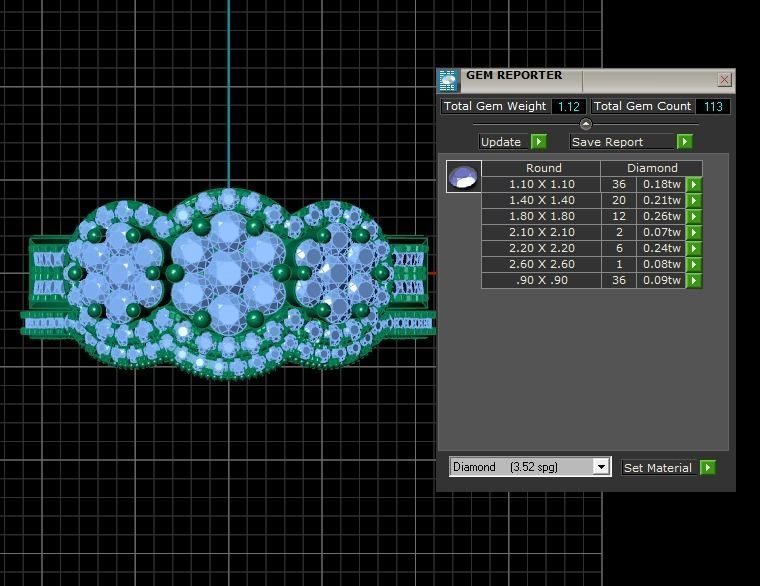Click the green arrow for .90 X .90 row

point(694,280)
